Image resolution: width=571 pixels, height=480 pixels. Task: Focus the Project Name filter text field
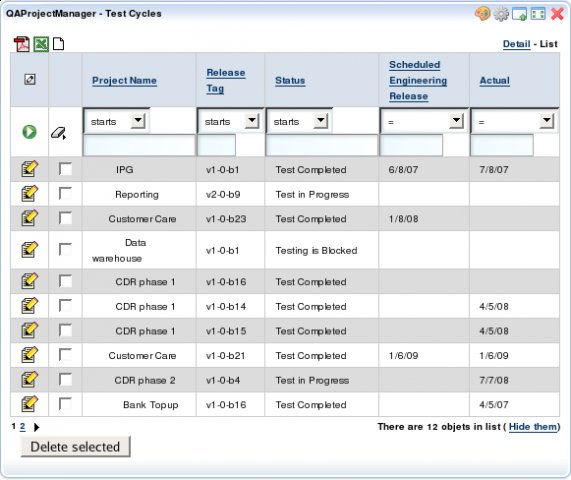pyautogui.click(x=139, y=145)
